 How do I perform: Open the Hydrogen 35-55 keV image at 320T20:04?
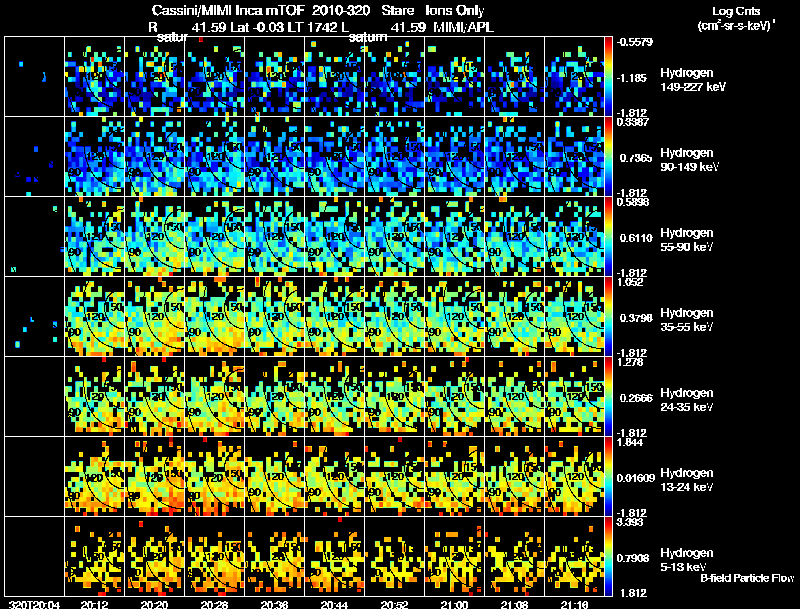[x=34, y=316]
